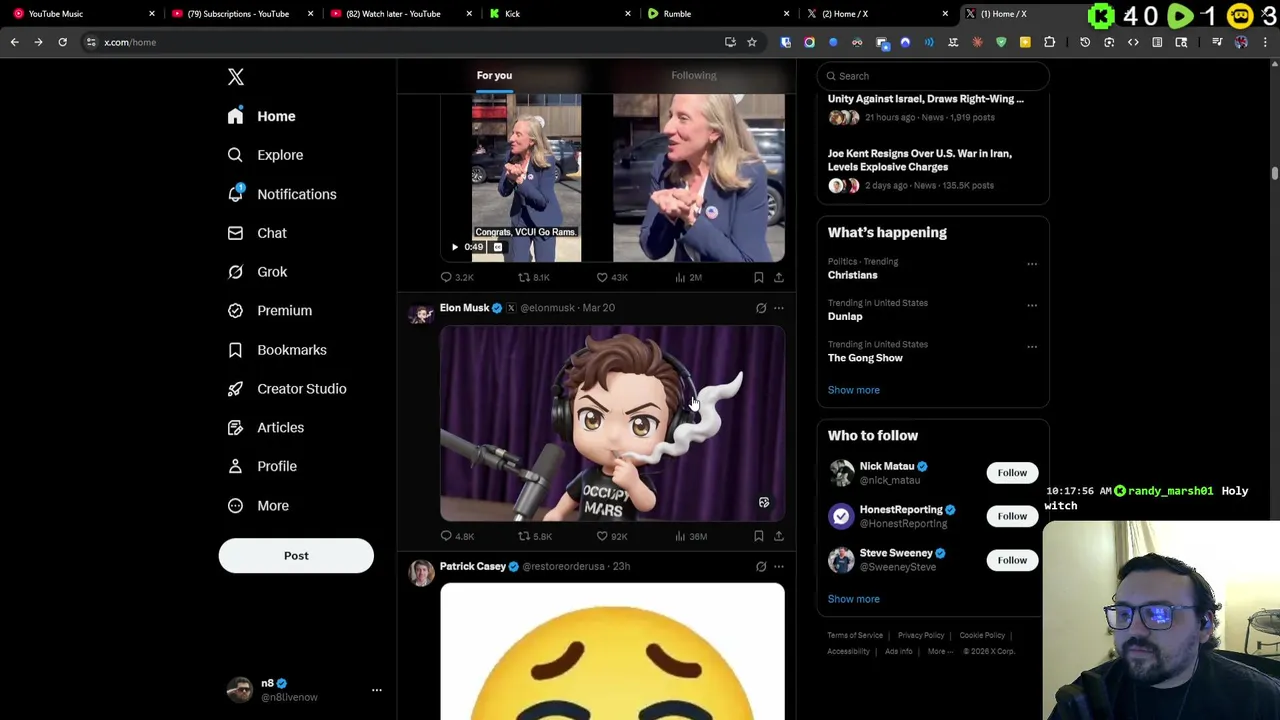
Task: Bookmark this page with the star icon
Action: coord(752,42)
